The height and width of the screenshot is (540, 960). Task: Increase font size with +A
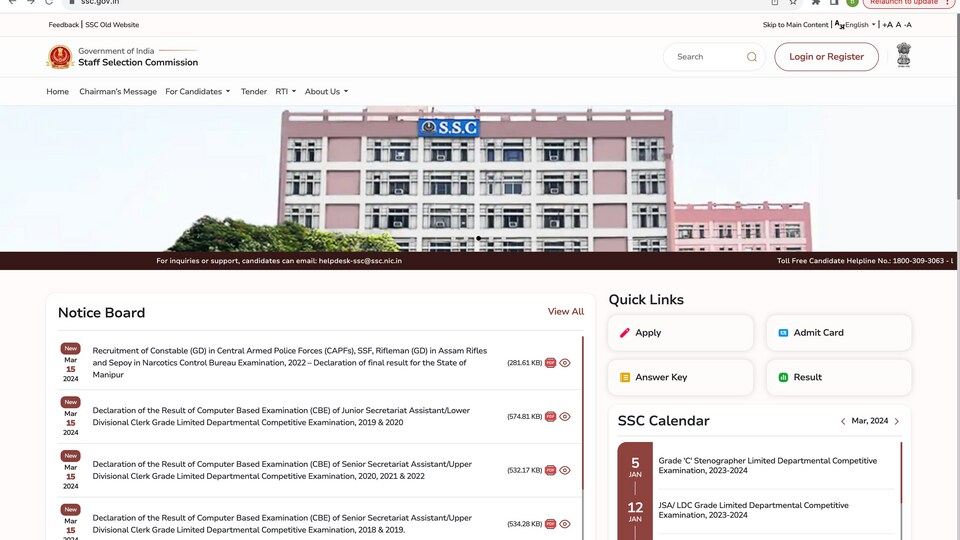pyautogui.click(x=887, y=25)
